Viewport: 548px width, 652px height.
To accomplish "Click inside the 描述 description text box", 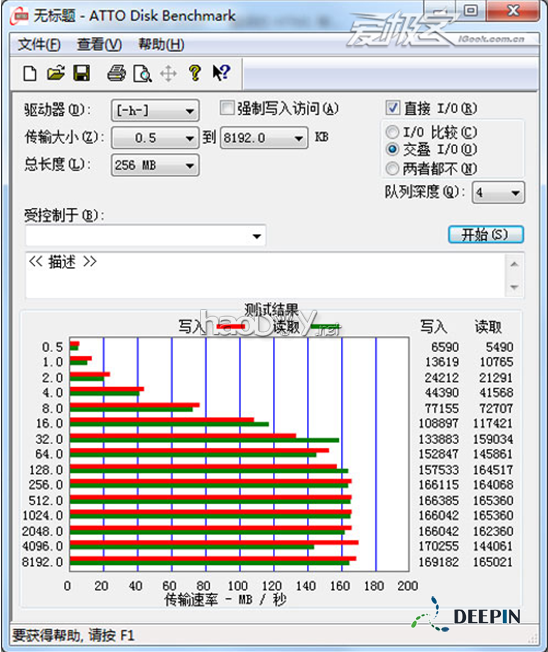I will 265,275.
